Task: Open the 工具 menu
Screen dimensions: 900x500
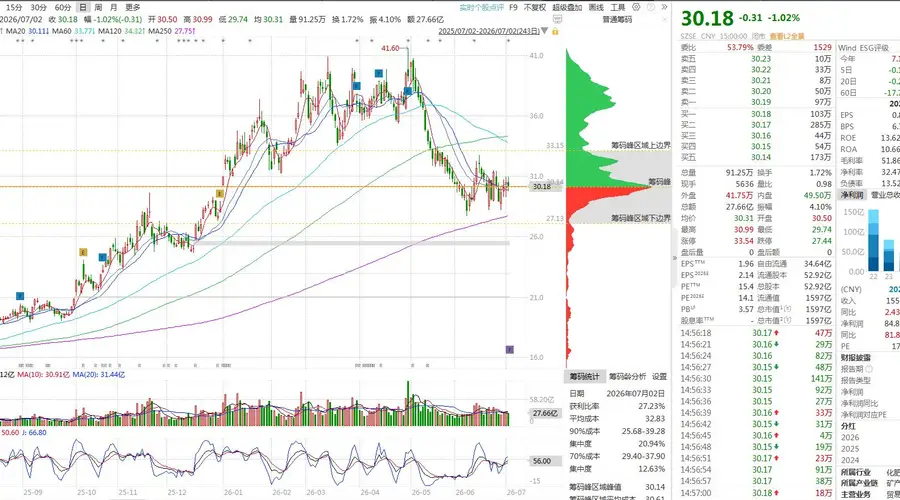Action: coord(618,7)
